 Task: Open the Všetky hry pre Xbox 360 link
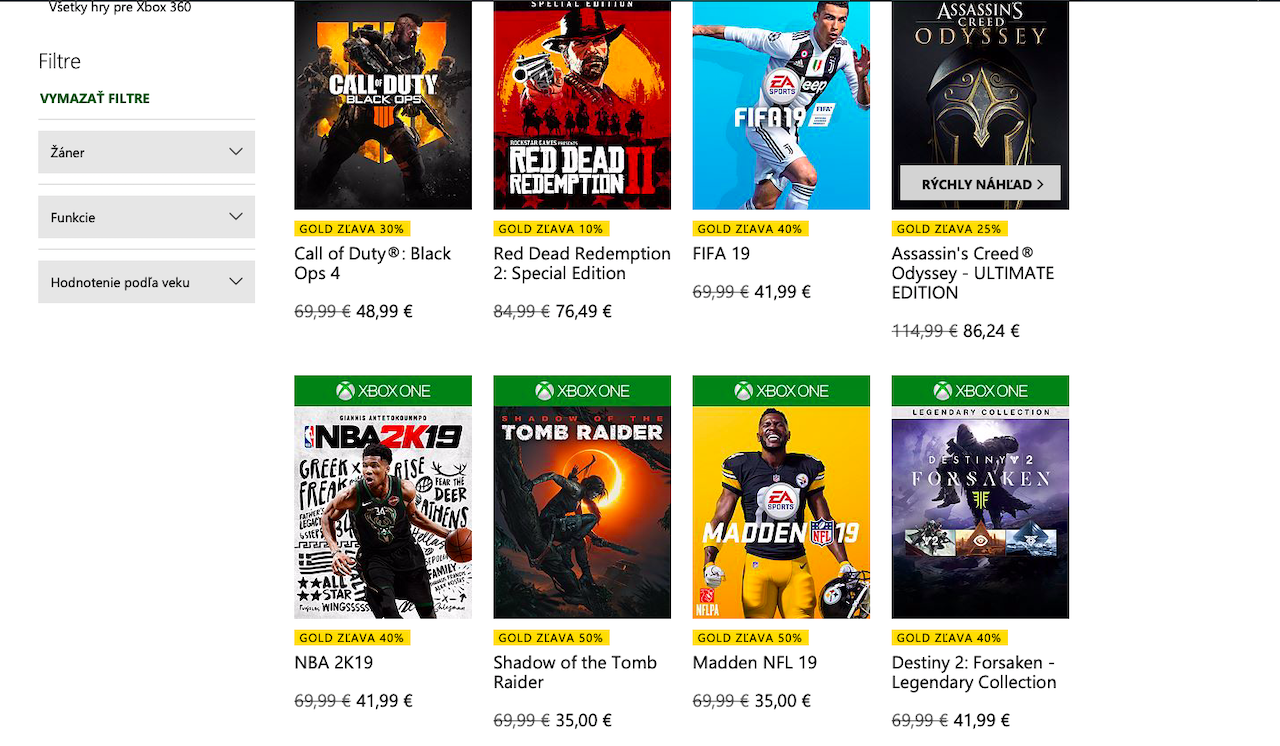click(120, 8)
